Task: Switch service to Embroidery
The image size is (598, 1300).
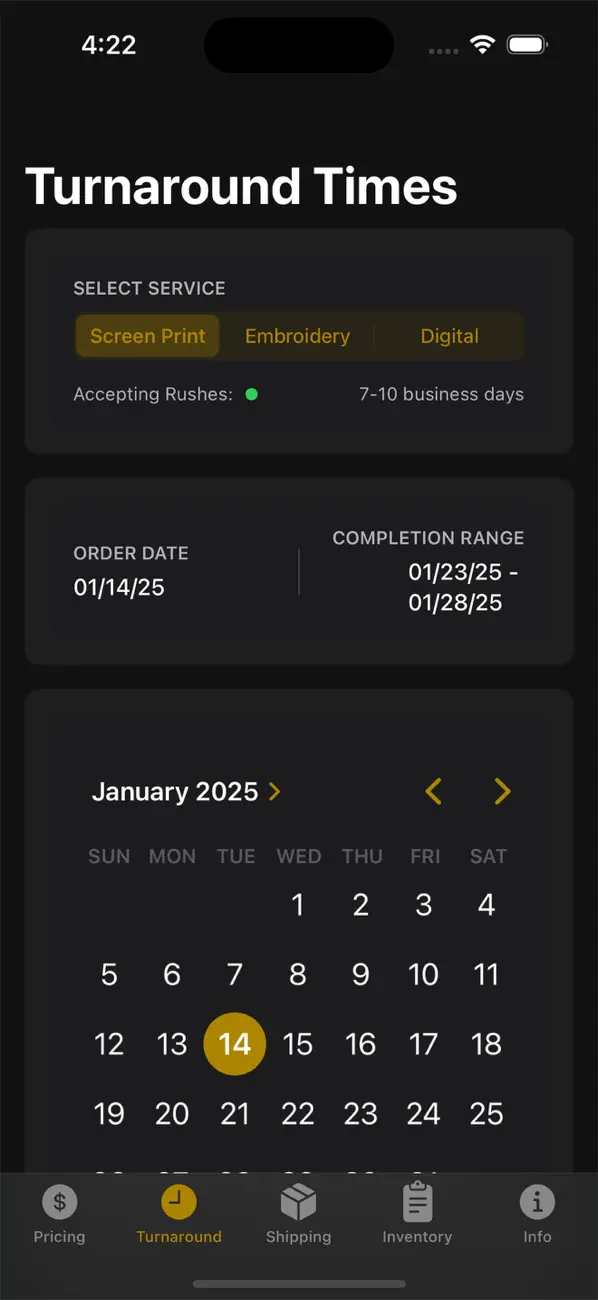Action: [297, 336]
